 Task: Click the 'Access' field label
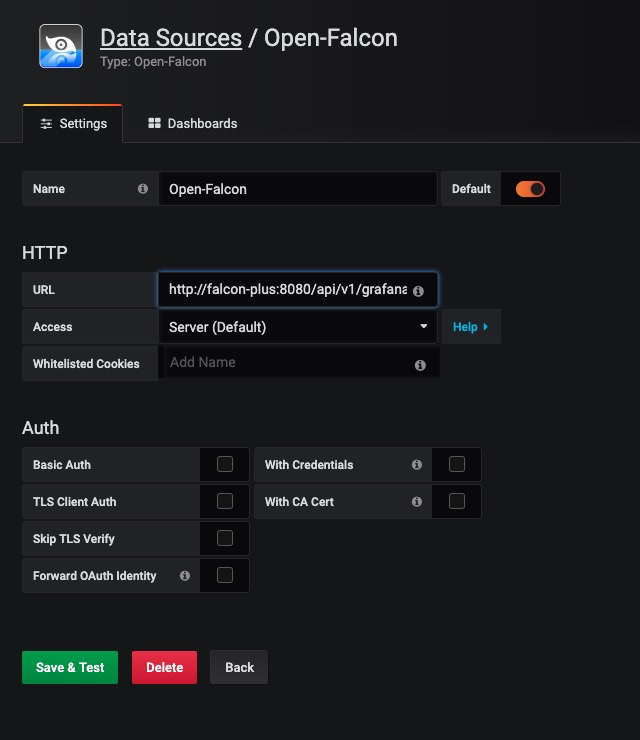(52, 327)
